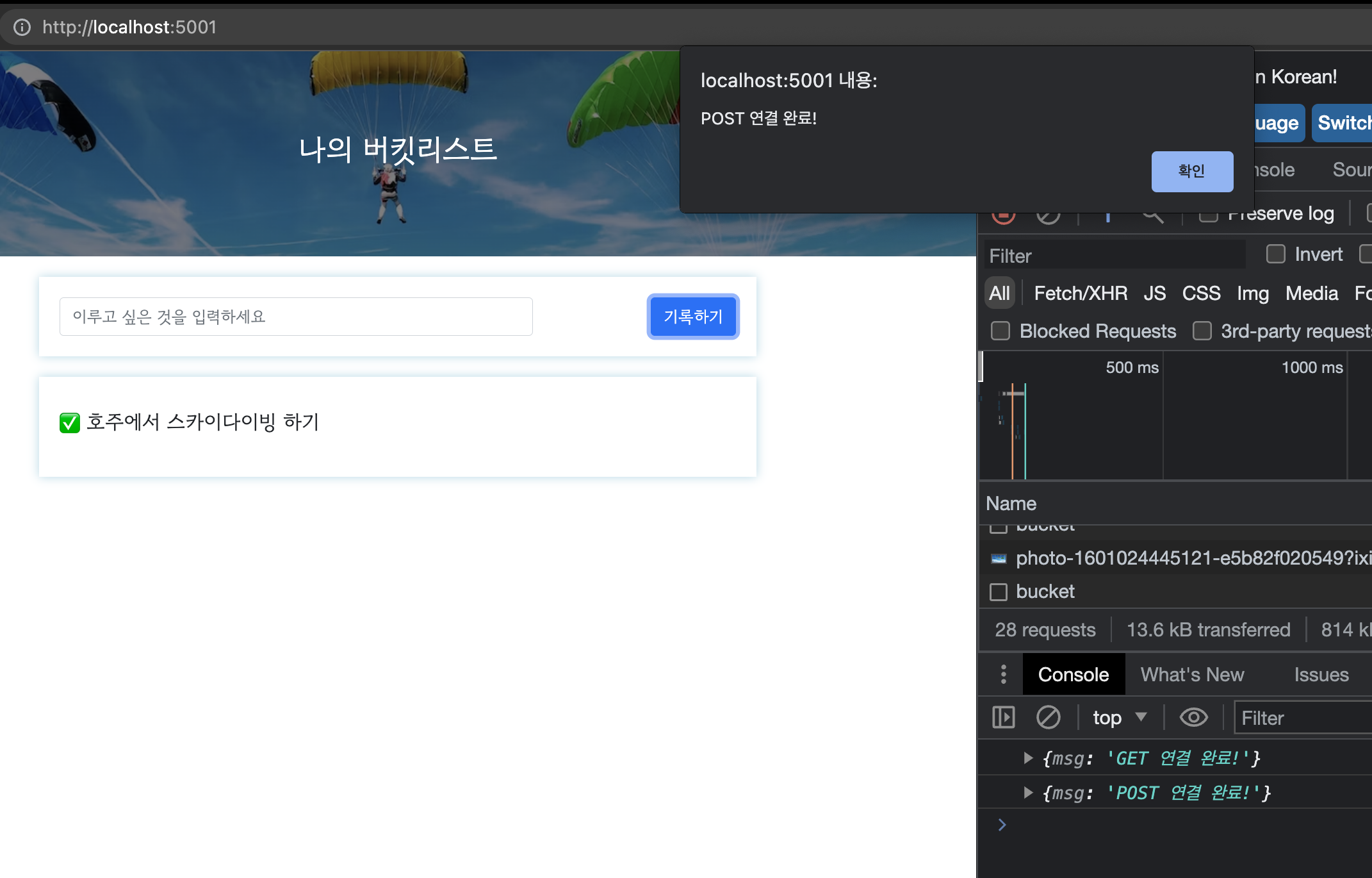Image resolution: width=1372 pixels, height=878 pixels.
Task: Clear the console with the ban icon
Action: pyautogui.click(x=1048, y=717)
